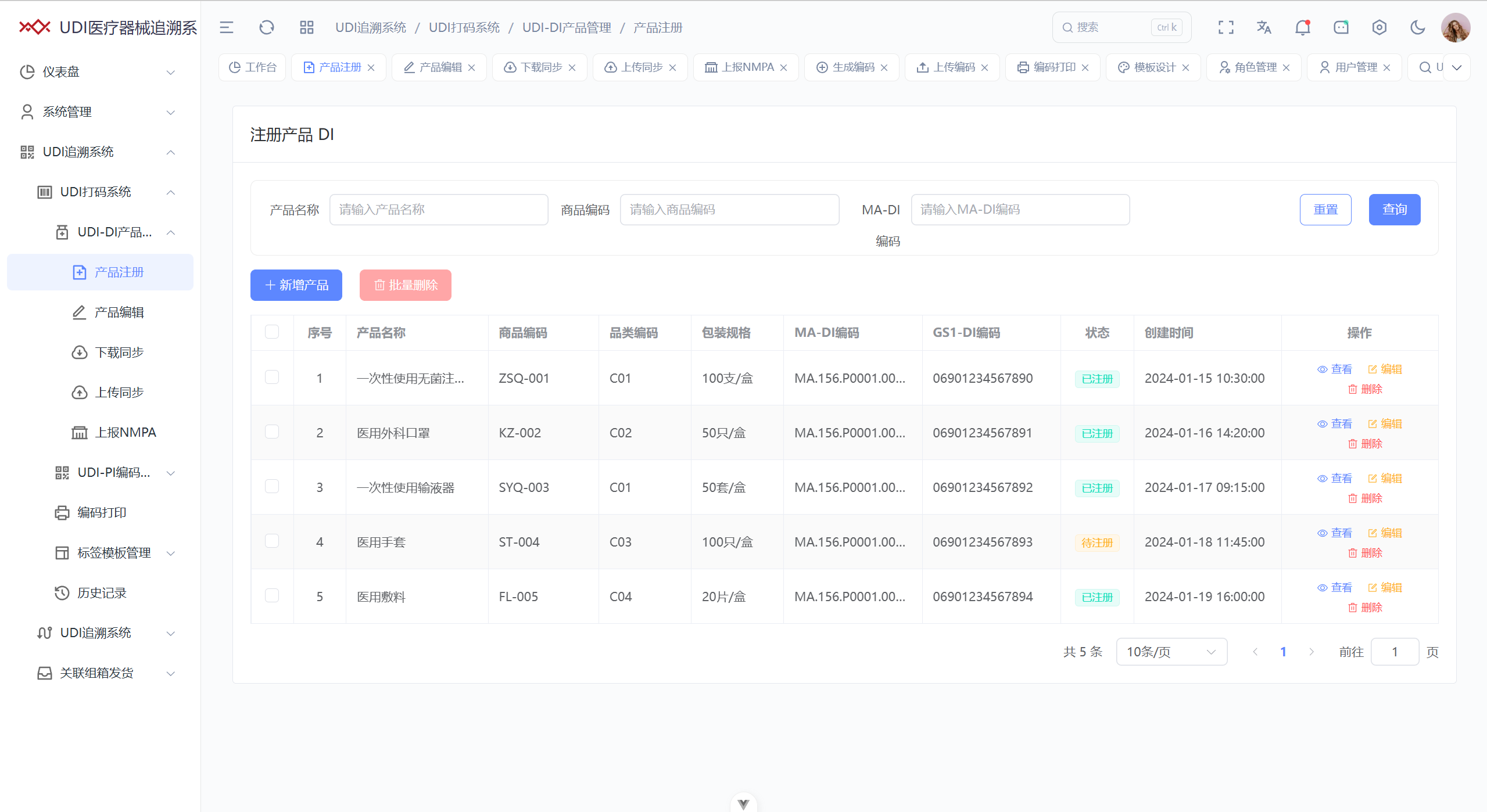Collapse the top-level UDI追溯系统 sidebar menu

pos(100,152)
